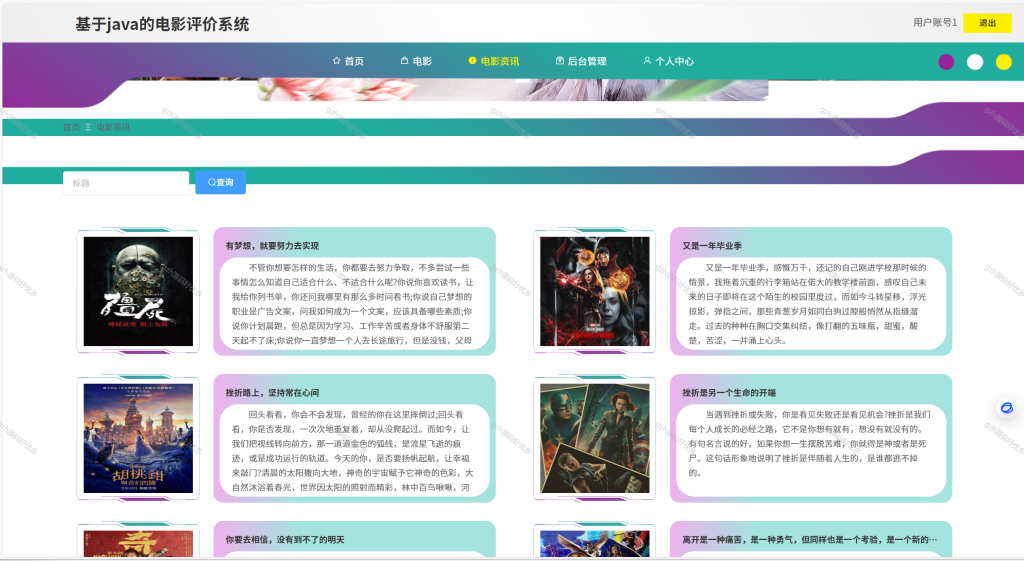
Task: Open the 电影 nav item
Action: coord(416,61)
